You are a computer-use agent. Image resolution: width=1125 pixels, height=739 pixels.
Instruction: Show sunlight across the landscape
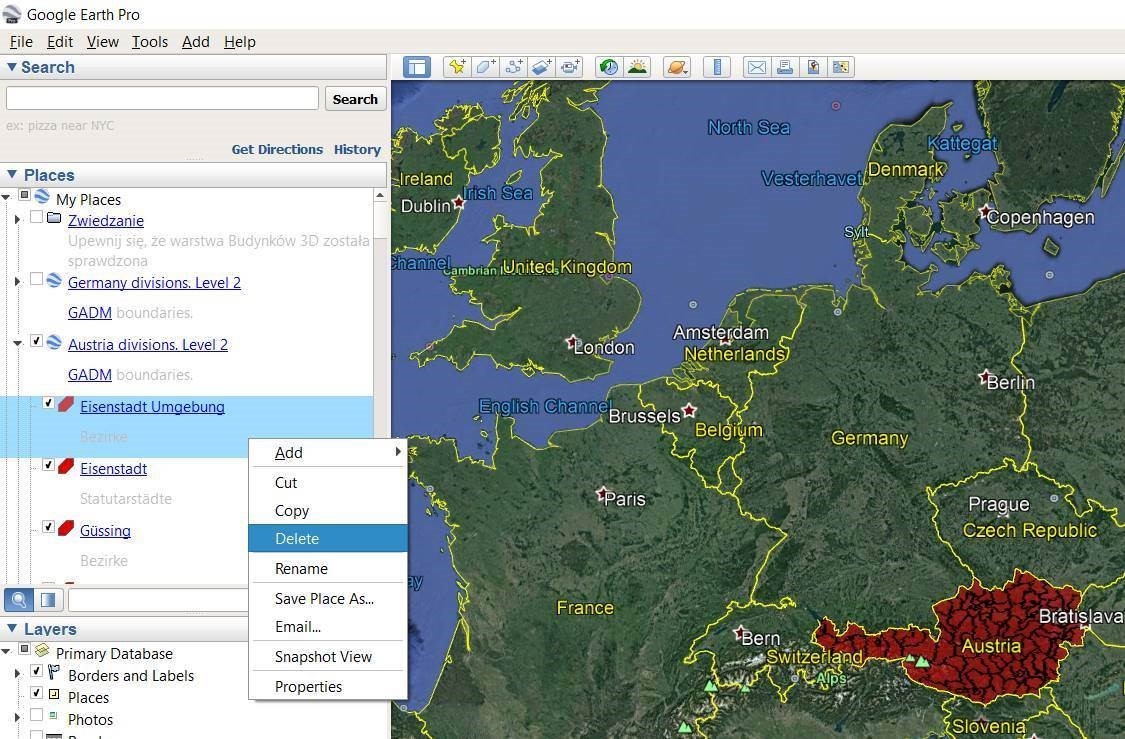tap(637, 67)
